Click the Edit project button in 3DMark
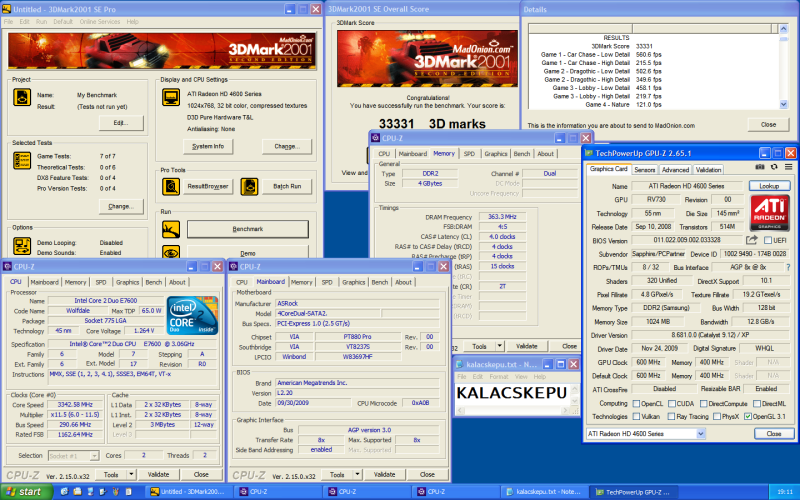The width and height of the screenshot is (800, 500). coord(121,123)
